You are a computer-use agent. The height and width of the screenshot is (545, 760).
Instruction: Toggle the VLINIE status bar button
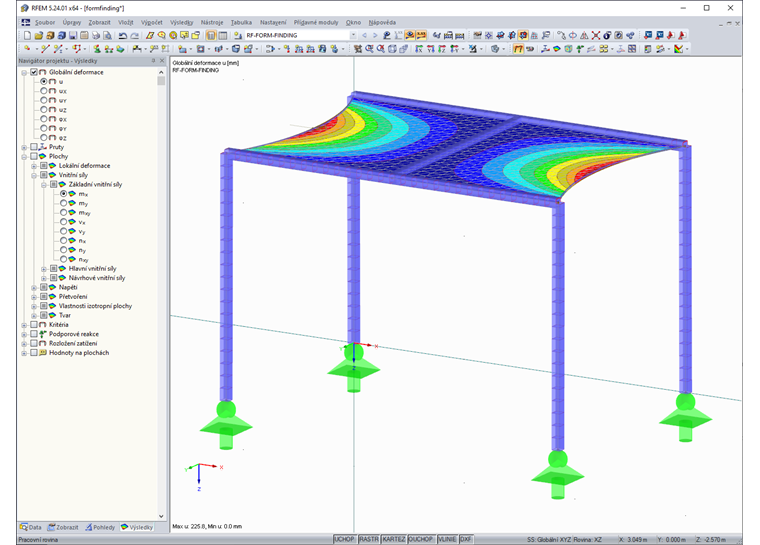[447, 539]
